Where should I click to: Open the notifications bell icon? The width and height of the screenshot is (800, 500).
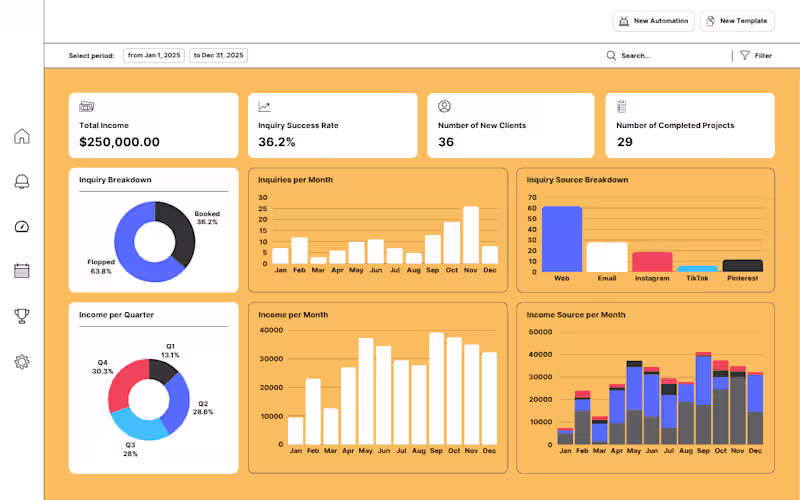click(x=21, y=181)
